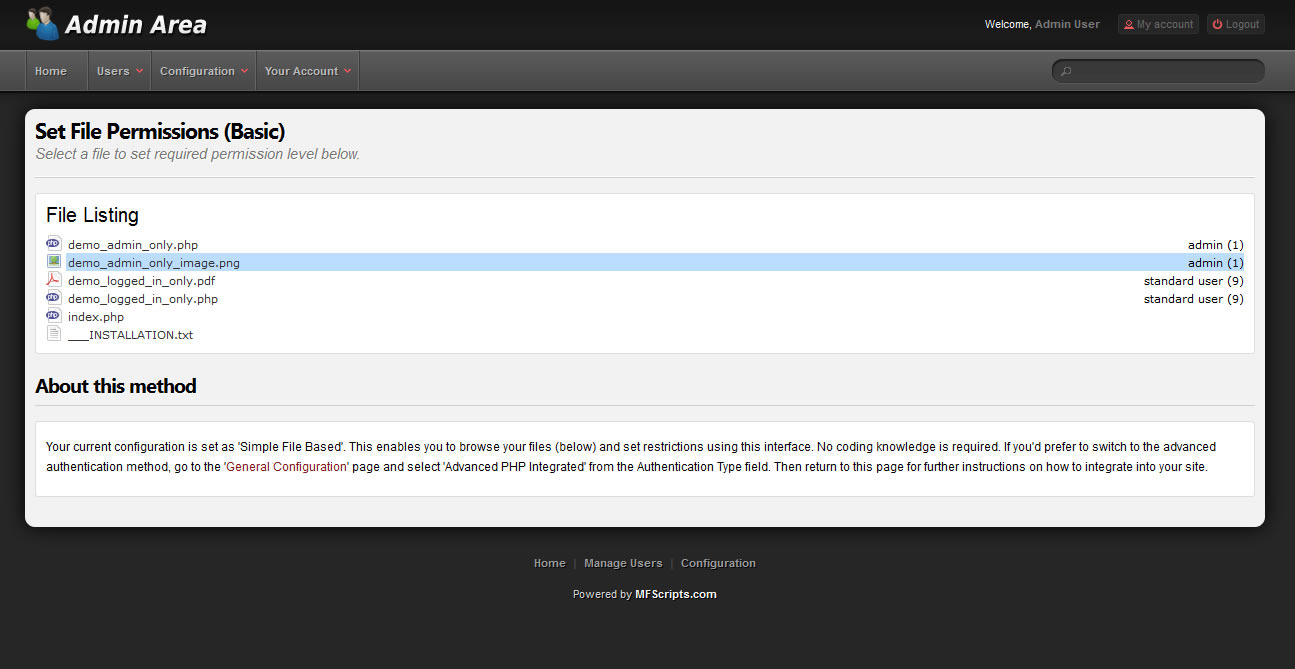
Task: Click admin (1) permission for demo_admin_only.php
Action: (1216, 245)
